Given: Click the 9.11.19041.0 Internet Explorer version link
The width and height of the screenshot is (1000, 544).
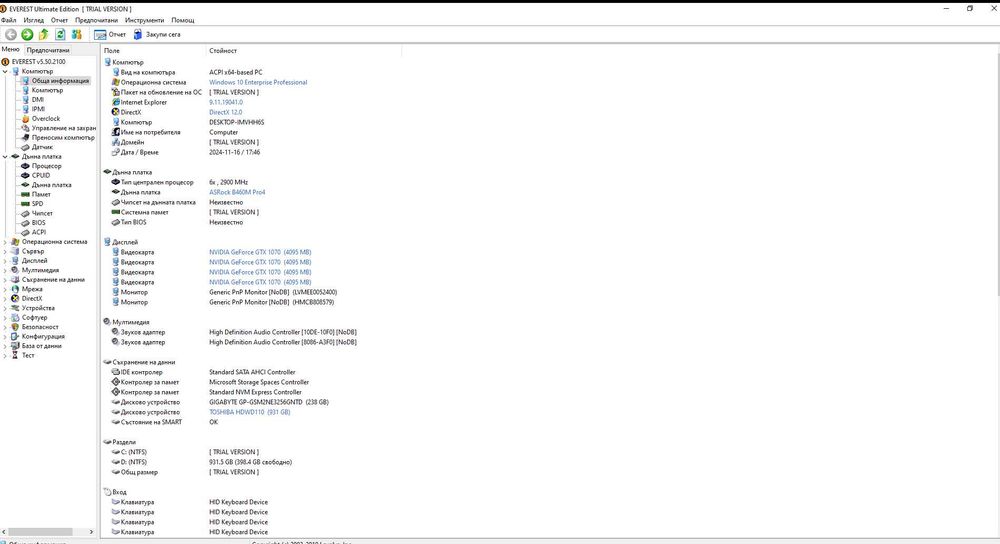Looking at the screenshot, I should click(x=226, y=102).
